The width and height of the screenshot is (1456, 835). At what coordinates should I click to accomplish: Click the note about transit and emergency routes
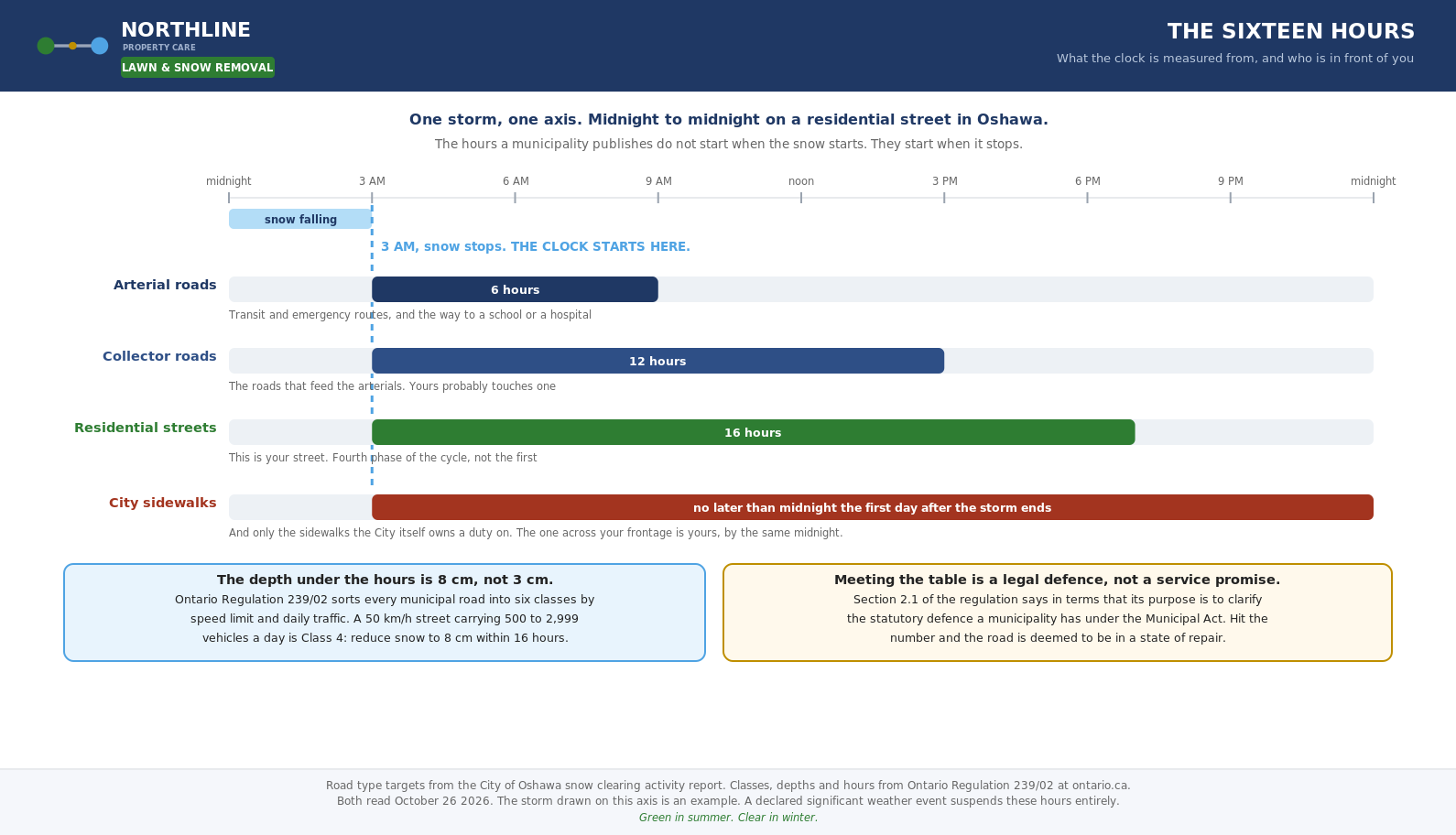click(x=410, y=315)
